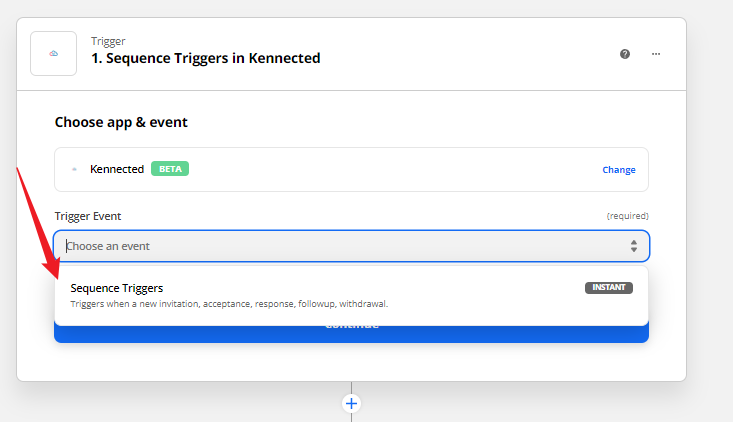
Task: Click the trigger step header bar
Action: tap(352, 54)
